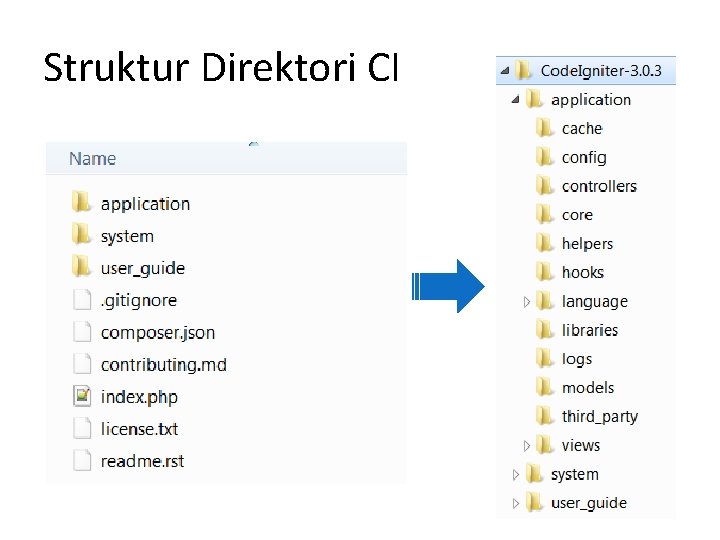Select 'application' label in folder tree

tap(591, 100)
